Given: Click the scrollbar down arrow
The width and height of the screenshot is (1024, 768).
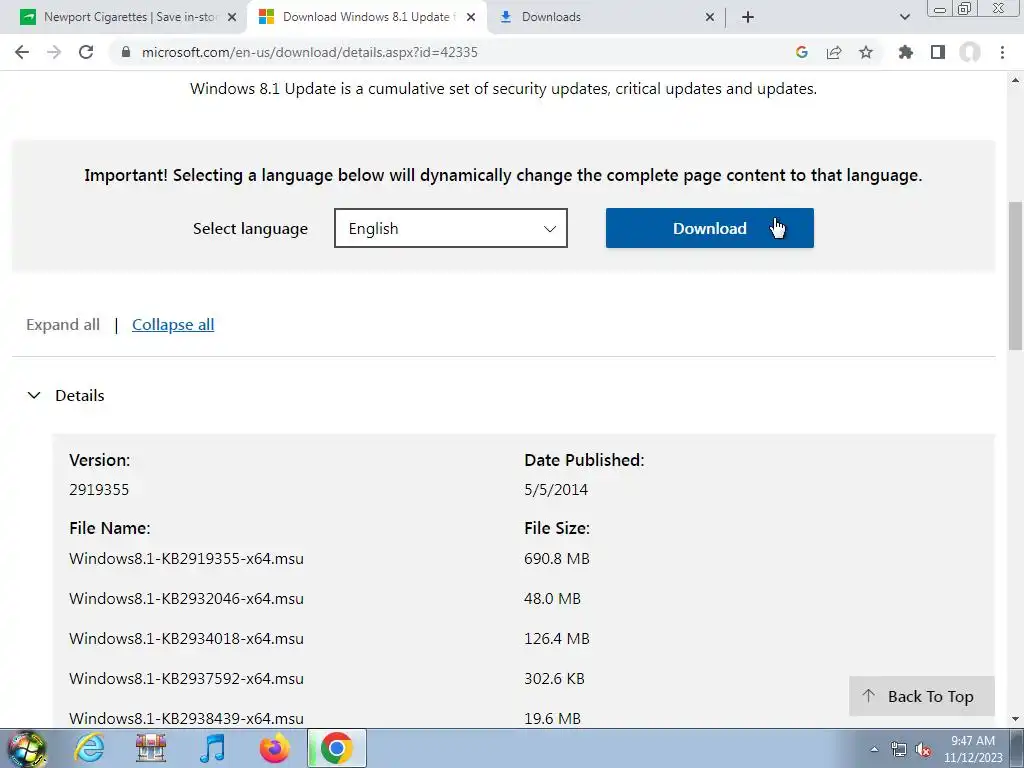Looking at the screenshot, I should [1016, 719].
